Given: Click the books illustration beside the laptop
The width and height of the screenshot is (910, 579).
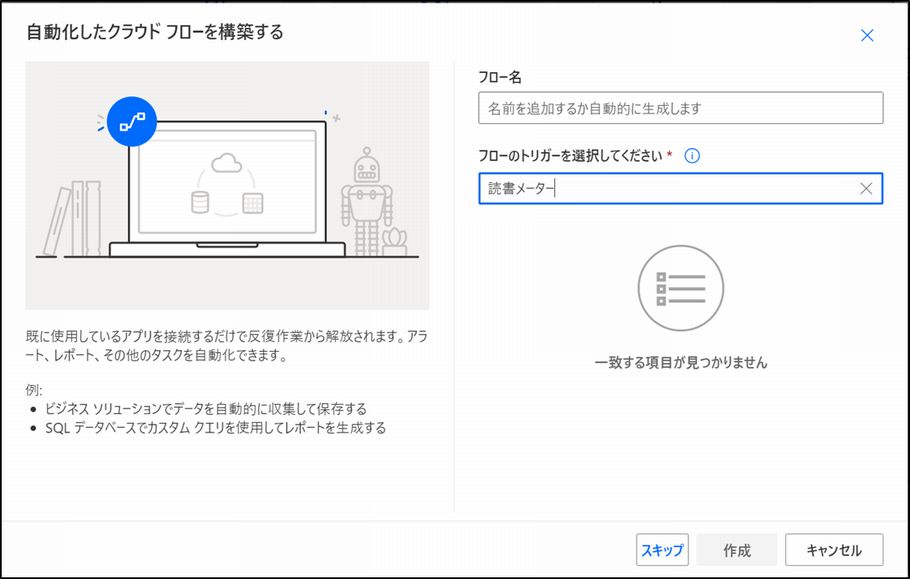Looking at the screenshot, I should [x=72, y=219].
